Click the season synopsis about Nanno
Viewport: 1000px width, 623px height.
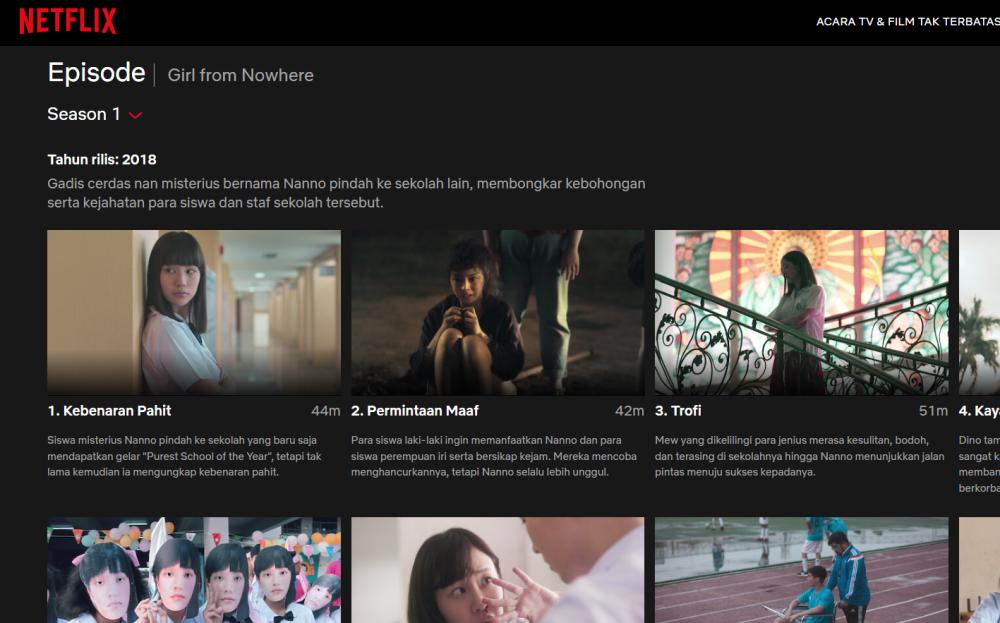pyautogui.click(x=346, y=193)
